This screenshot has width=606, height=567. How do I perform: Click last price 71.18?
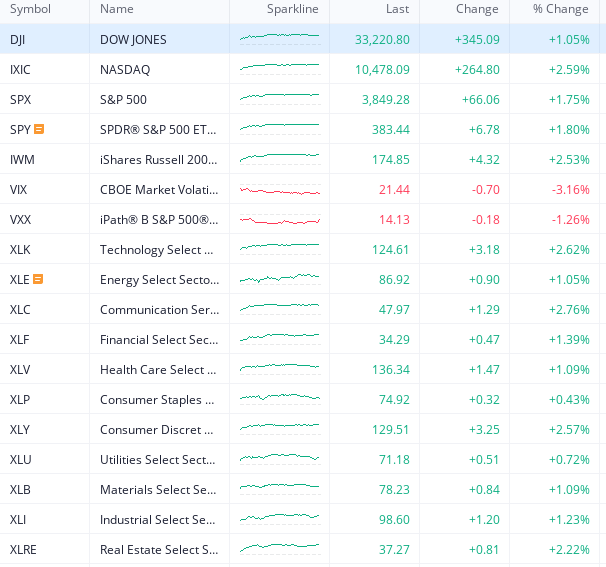(x=394, y=460)
